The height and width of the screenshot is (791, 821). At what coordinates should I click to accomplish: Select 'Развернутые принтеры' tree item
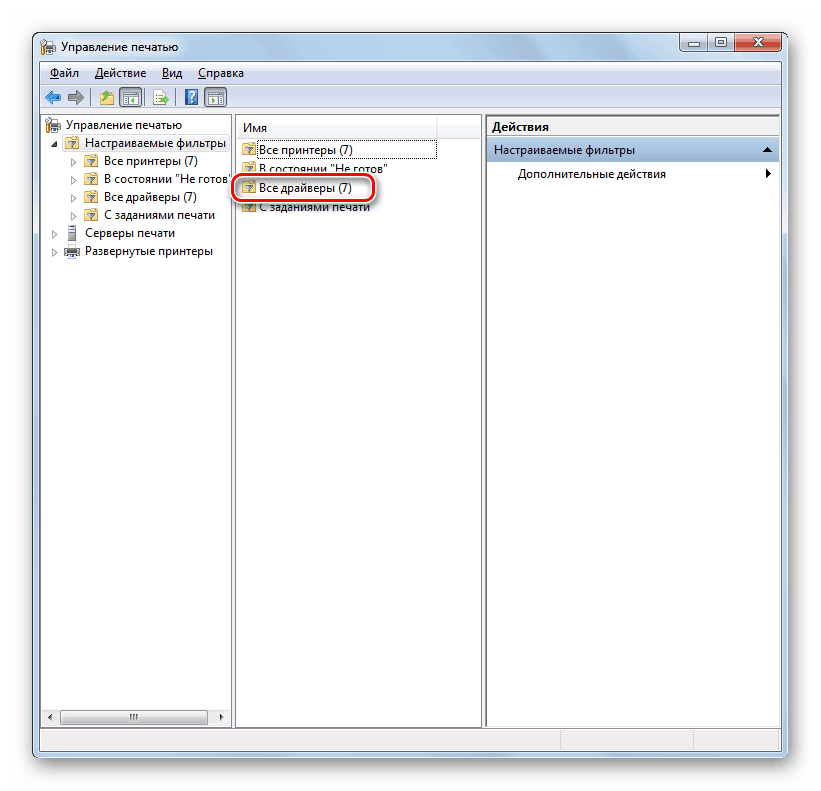(x=149, y=251)
